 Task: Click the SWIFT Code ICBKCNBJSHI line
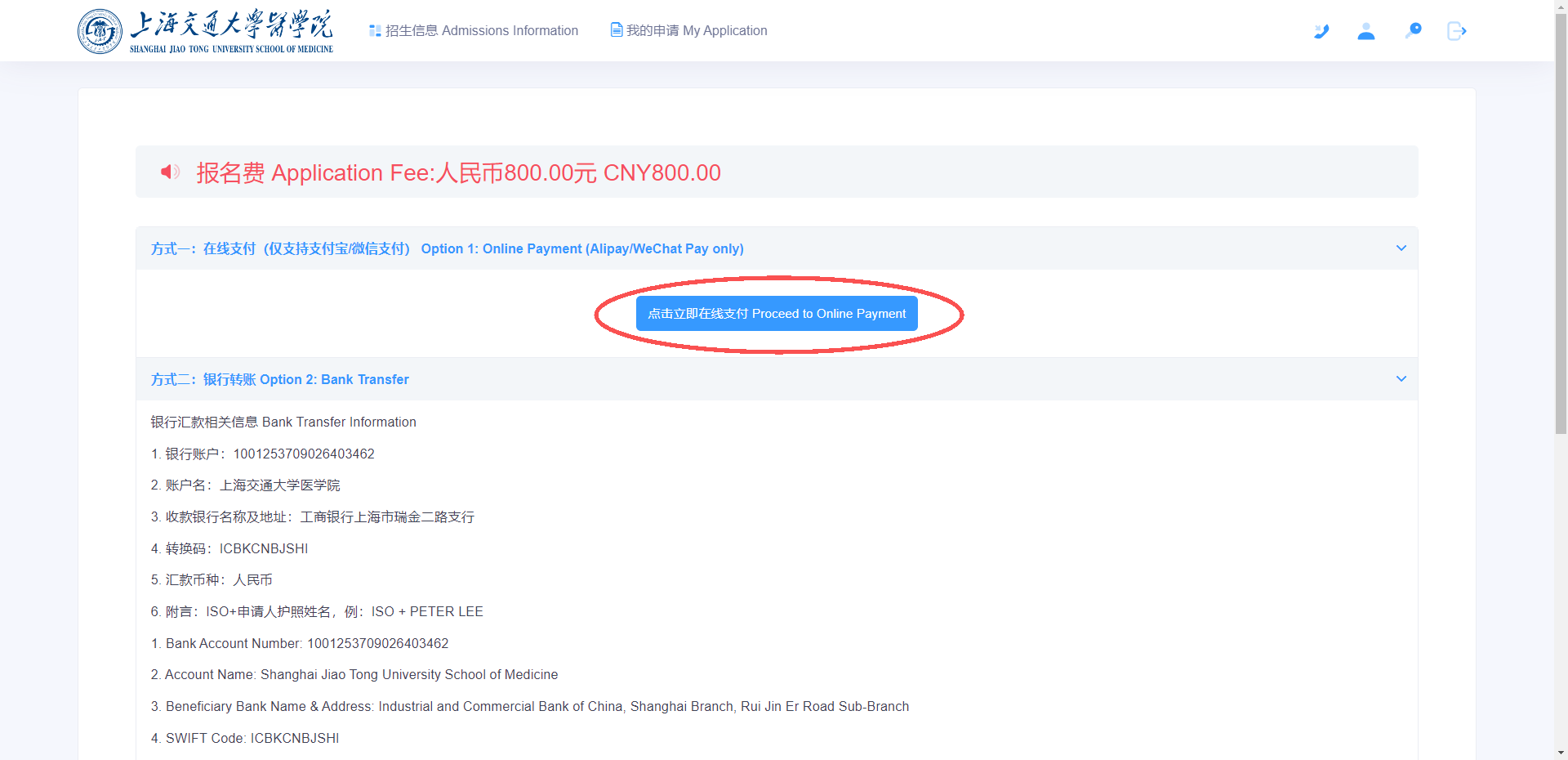pos(245,738)
